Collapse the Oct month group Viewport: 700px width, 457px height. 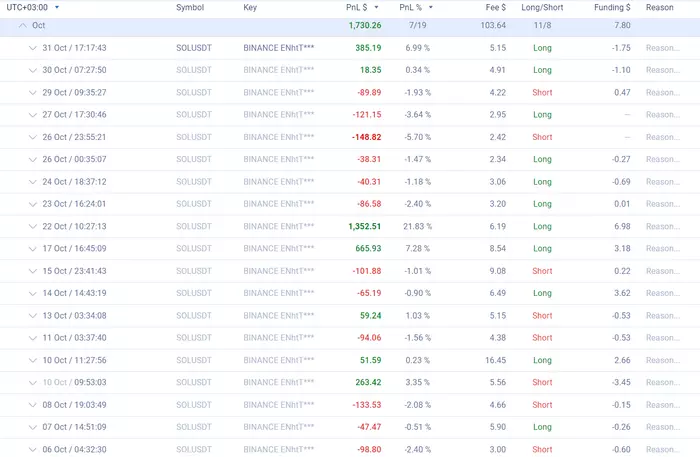[x=22, y=25]
